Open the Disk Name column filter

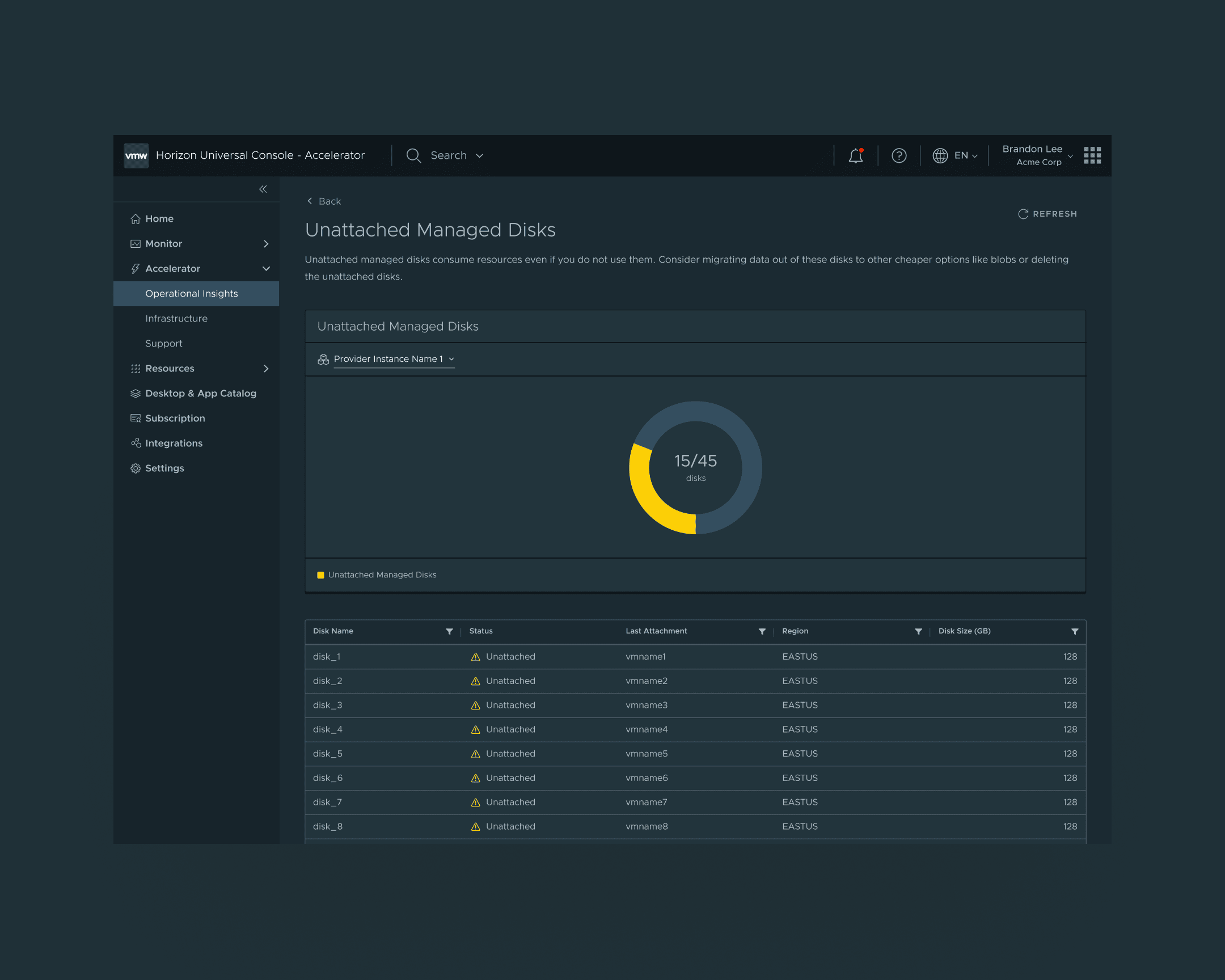(449, 631)
